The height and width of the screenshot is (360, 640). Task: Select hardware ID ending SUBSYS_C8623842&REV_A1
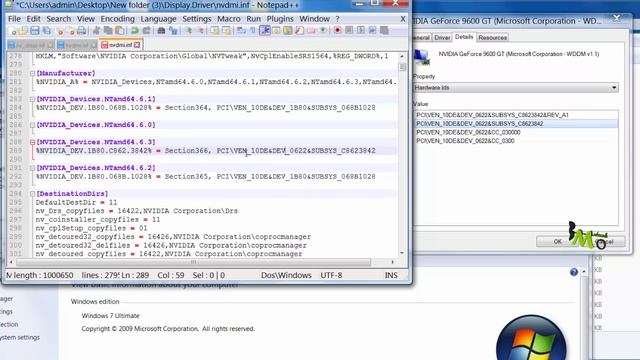click(492, 115)
